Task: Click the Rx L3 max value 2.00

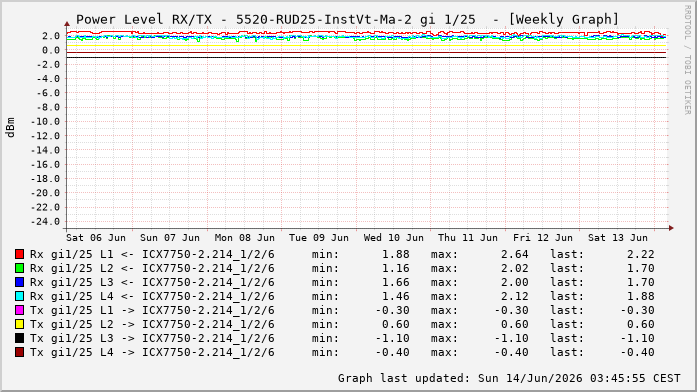Action: pos(515,283)
